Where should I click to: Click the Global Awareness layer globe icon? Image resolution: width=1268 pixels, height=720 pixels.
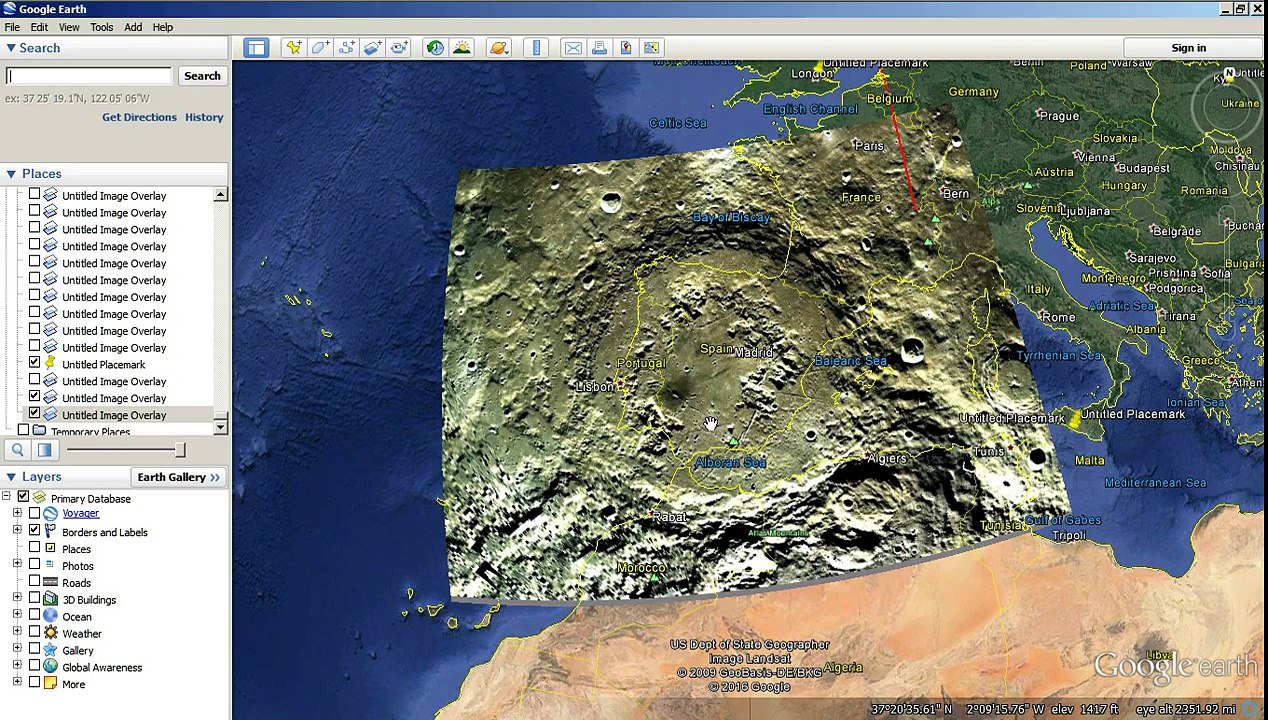point(50,668)
